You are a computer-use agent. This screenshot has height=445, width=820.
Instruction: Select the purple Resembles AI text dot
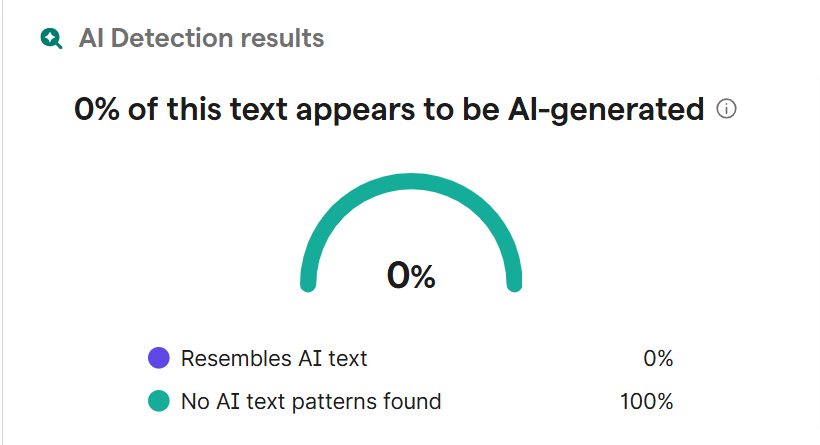pos(158,358)
